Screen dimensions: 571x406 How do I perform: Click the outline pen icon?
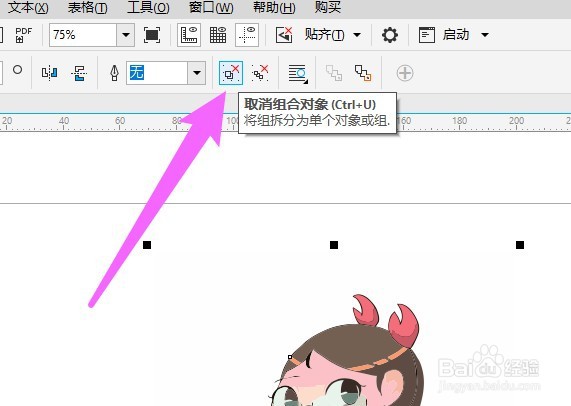tap(114, 73)
